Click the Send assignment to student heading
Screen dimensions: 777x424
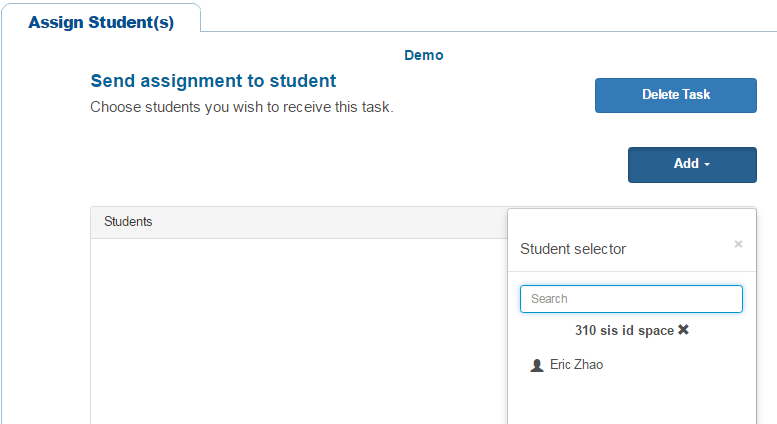coord(213,81)
